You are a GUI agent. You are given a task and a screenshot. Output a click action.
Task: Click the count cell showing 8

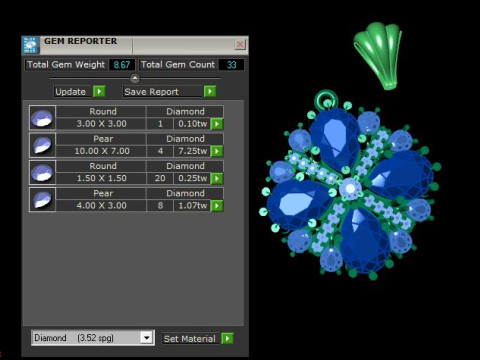pyautogui.click(x=160, y=205)
